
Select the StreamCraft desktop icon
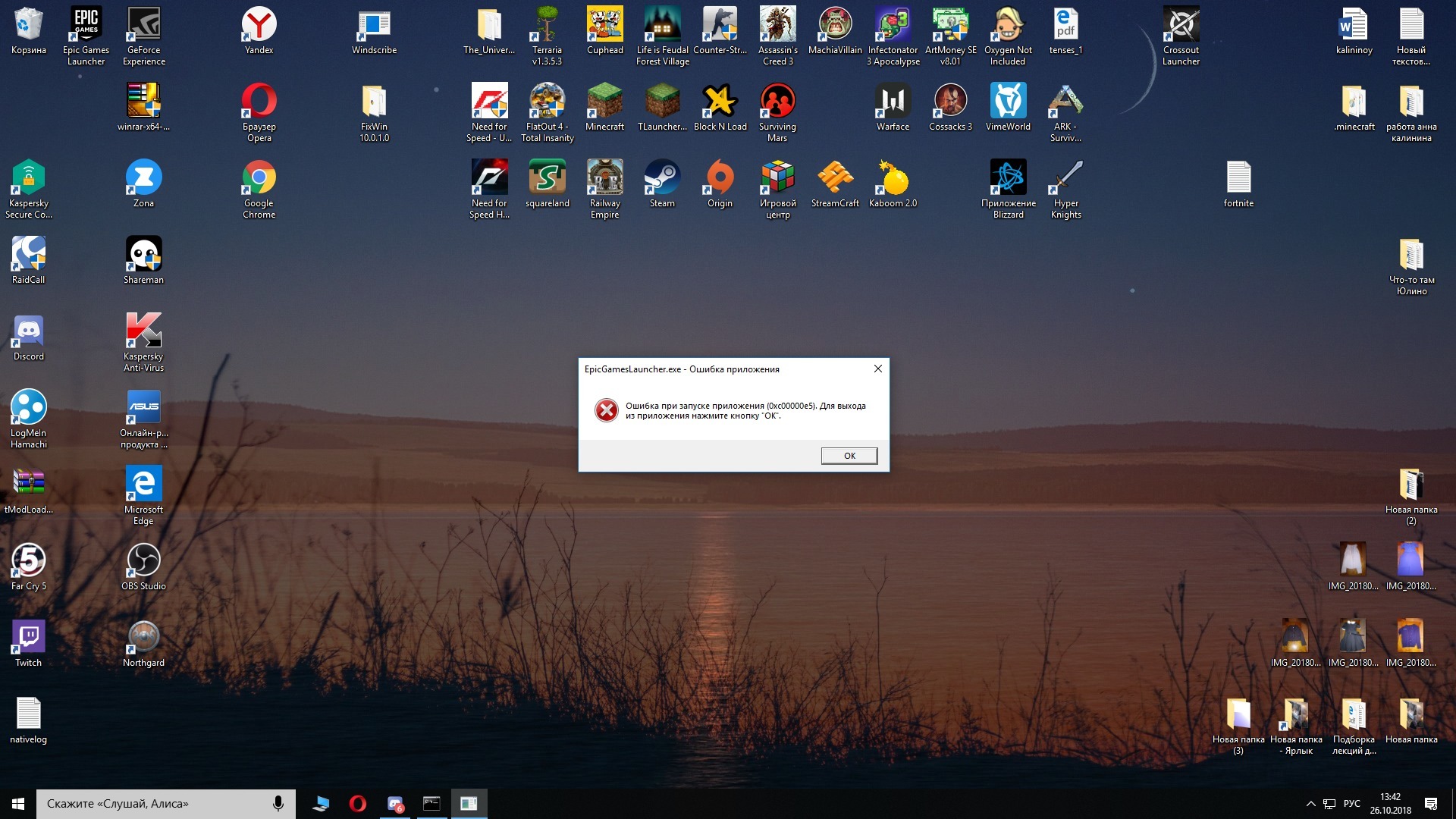(836, 184)
